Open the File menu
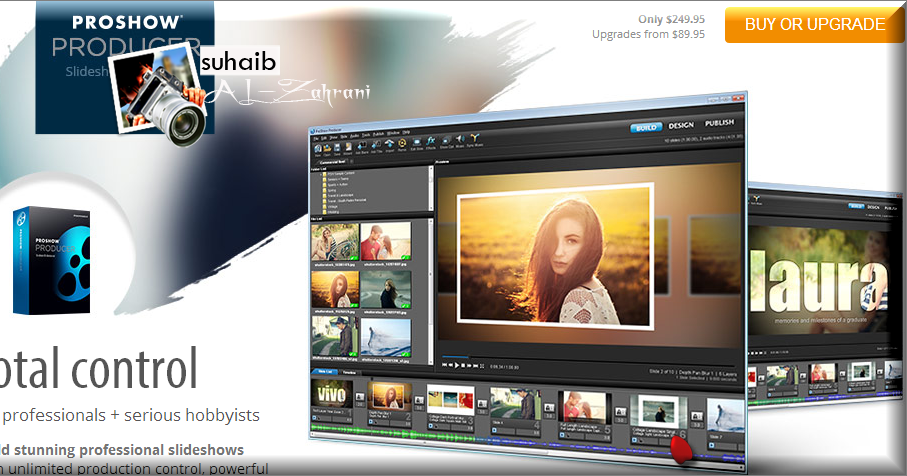The image size is (907, 476). tap(316, 139)
